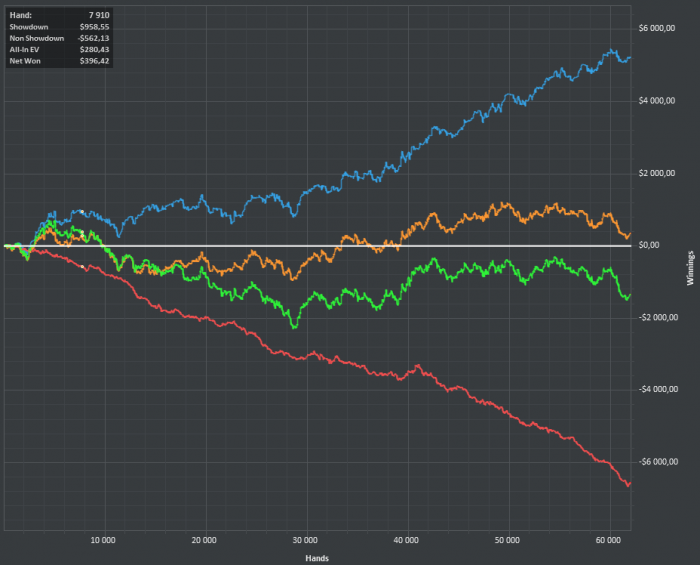This screenshot has height=565, width=700.
Task: Click the -$4 000,00 y-axis label
Action: click(x=658, y=389)
